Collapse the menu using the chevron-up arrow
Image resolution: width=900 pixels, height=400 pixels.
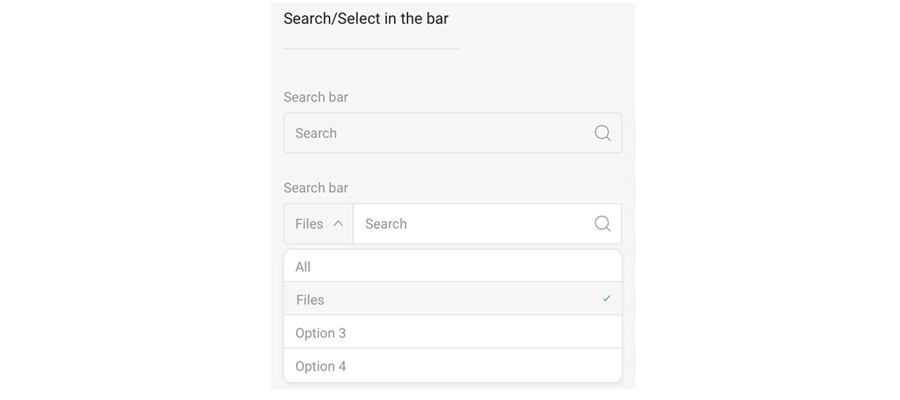[338, 224]
